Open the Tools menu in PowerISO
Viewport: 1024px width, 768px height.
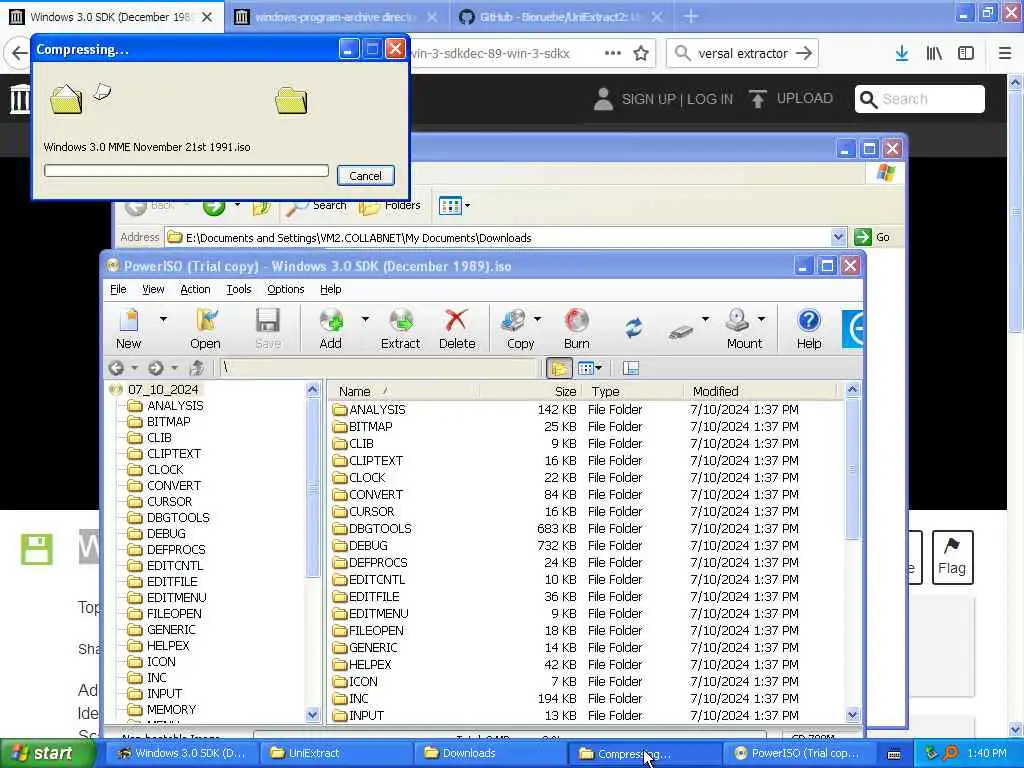[x=239, y=289]
